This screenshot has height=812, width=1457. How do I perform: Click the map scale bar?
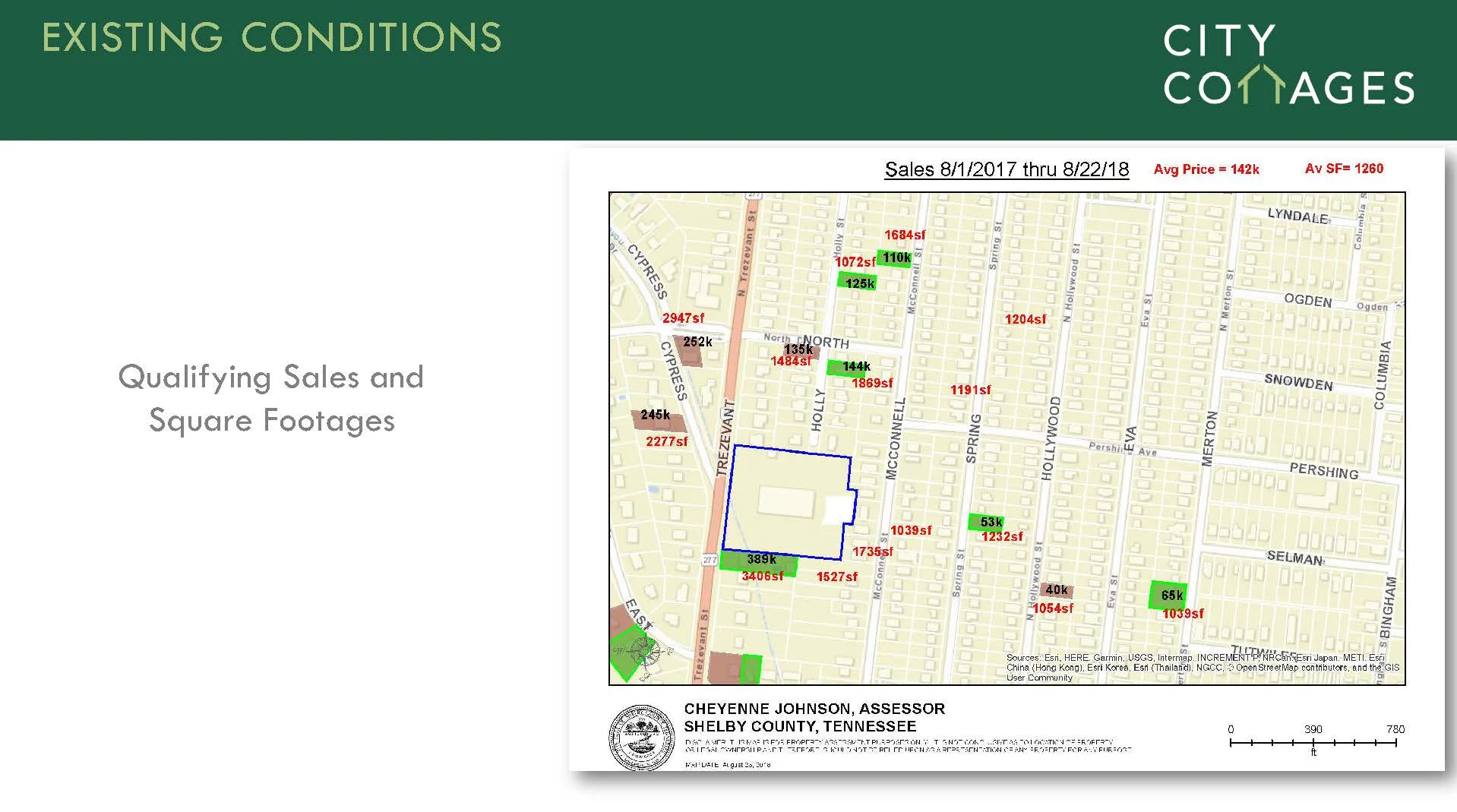click(x=1313, y=742)
